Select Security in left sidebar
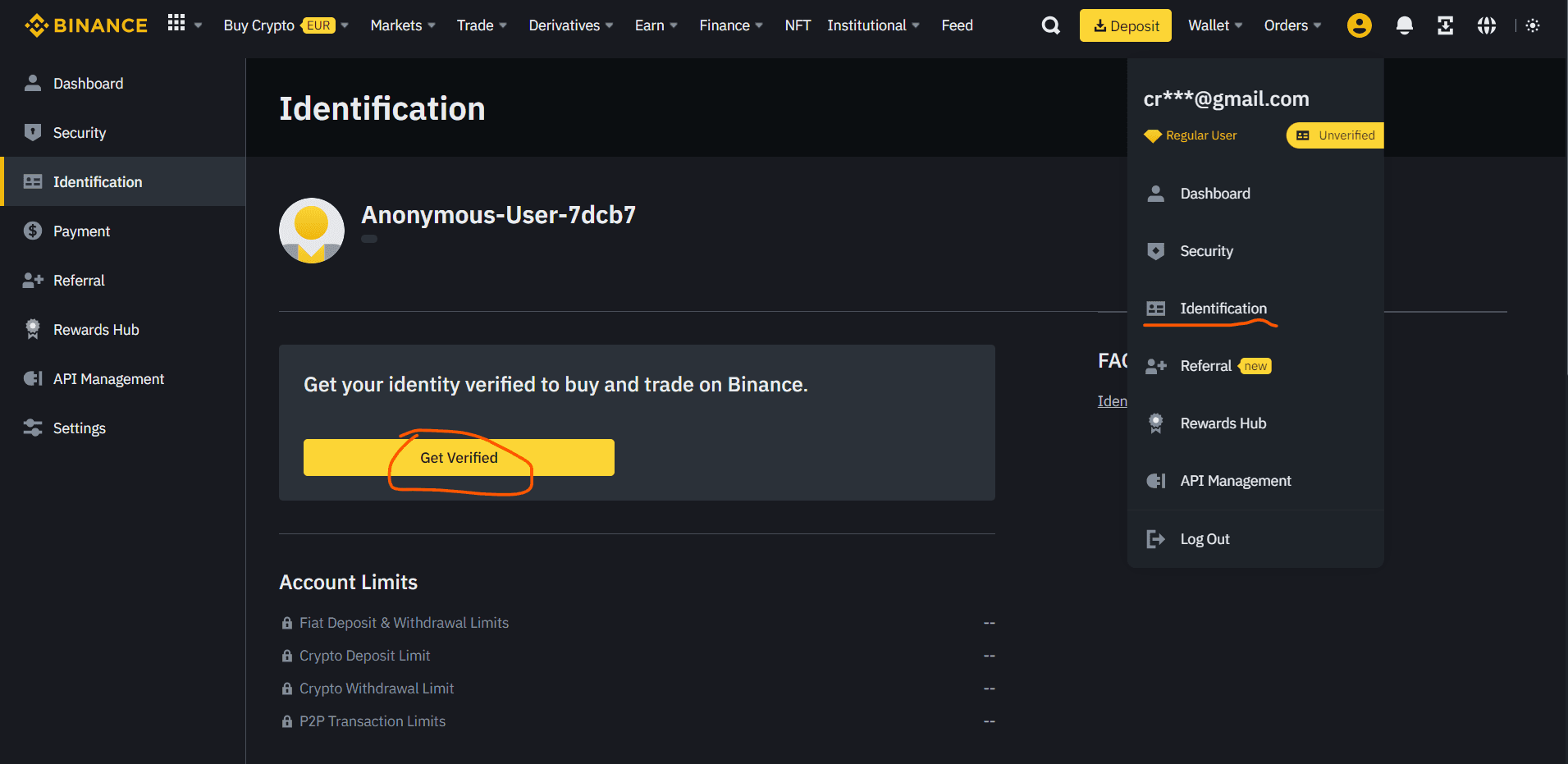The width and height of the screenshot is (1568, 764). click(x=123, y=132)
